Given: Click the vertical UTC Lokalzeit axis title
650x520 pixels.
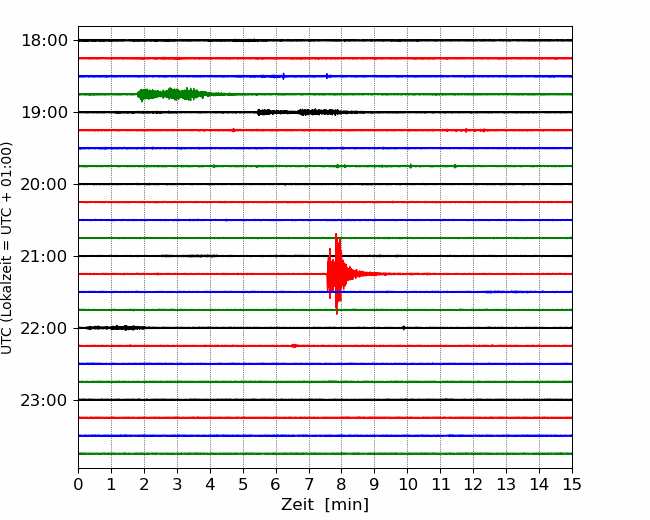Looking at the screenshot, I should pos(7,248).
